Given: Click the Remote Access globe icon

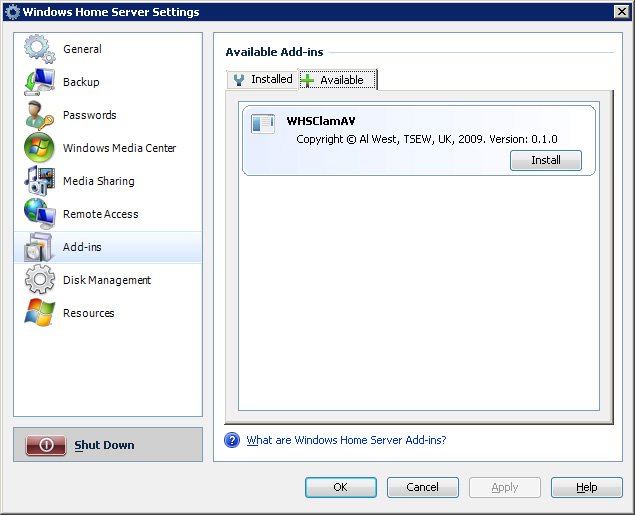Looking at the screenshot, I should (39, 214).
